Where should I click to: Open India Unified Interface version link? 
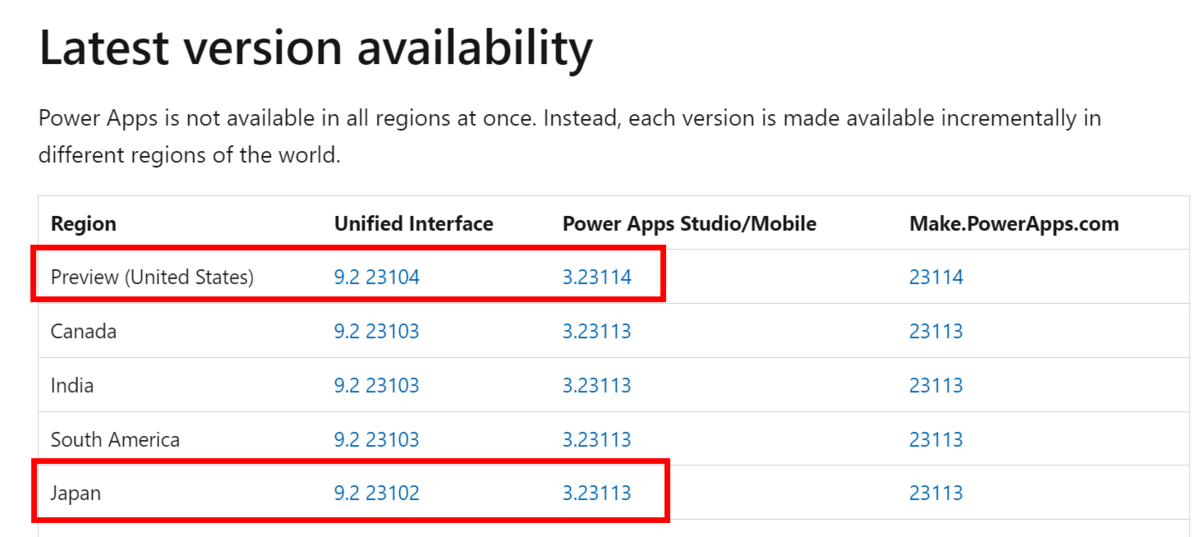coord(376,385)
